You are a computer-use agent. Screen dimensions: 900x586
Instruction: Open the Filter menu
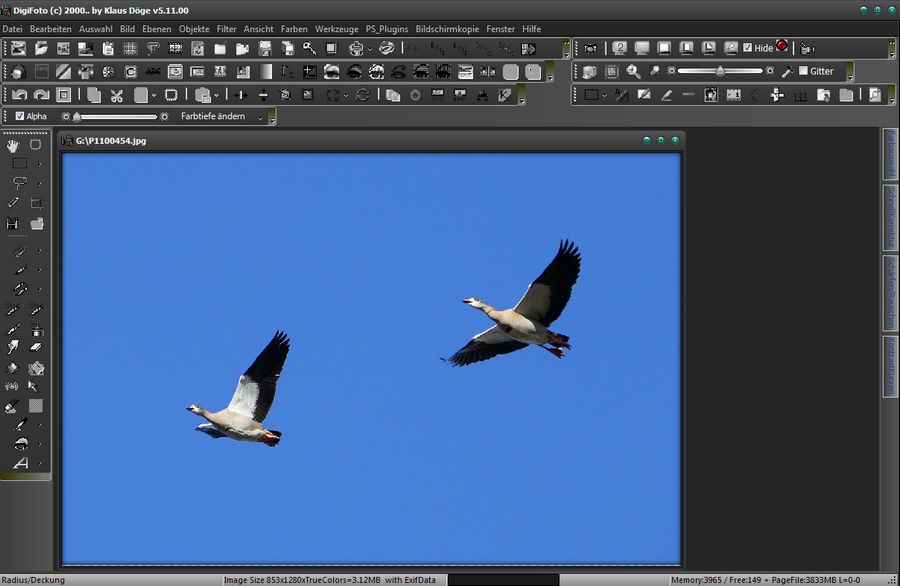(227, 29)
